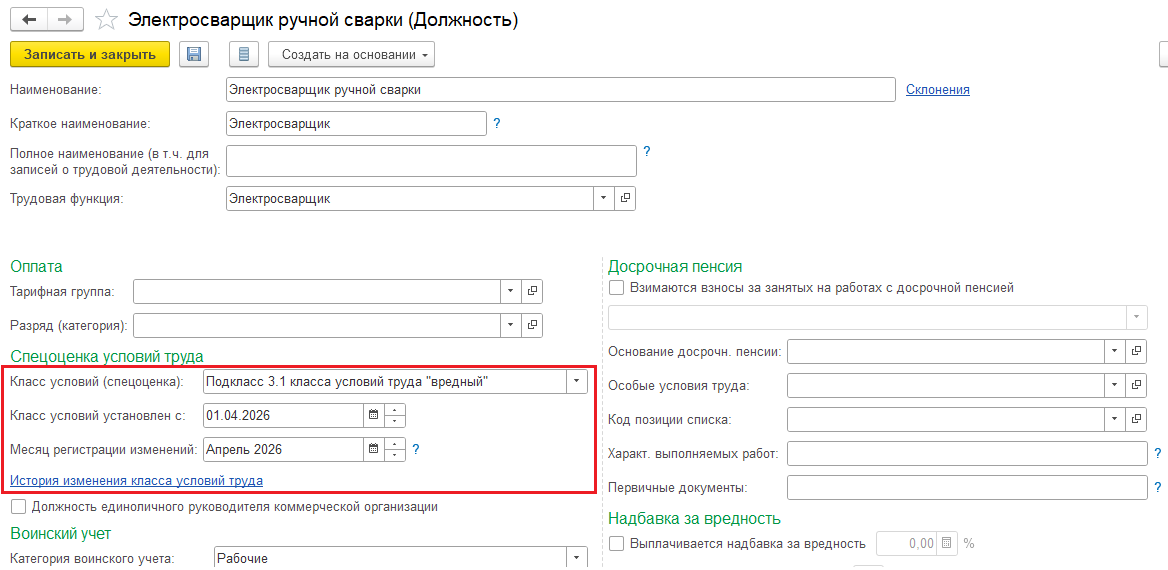Add form to favorites with star icon
Image resolution: width=1168 pixels, height=570 pixels.
tap(106, 20)
